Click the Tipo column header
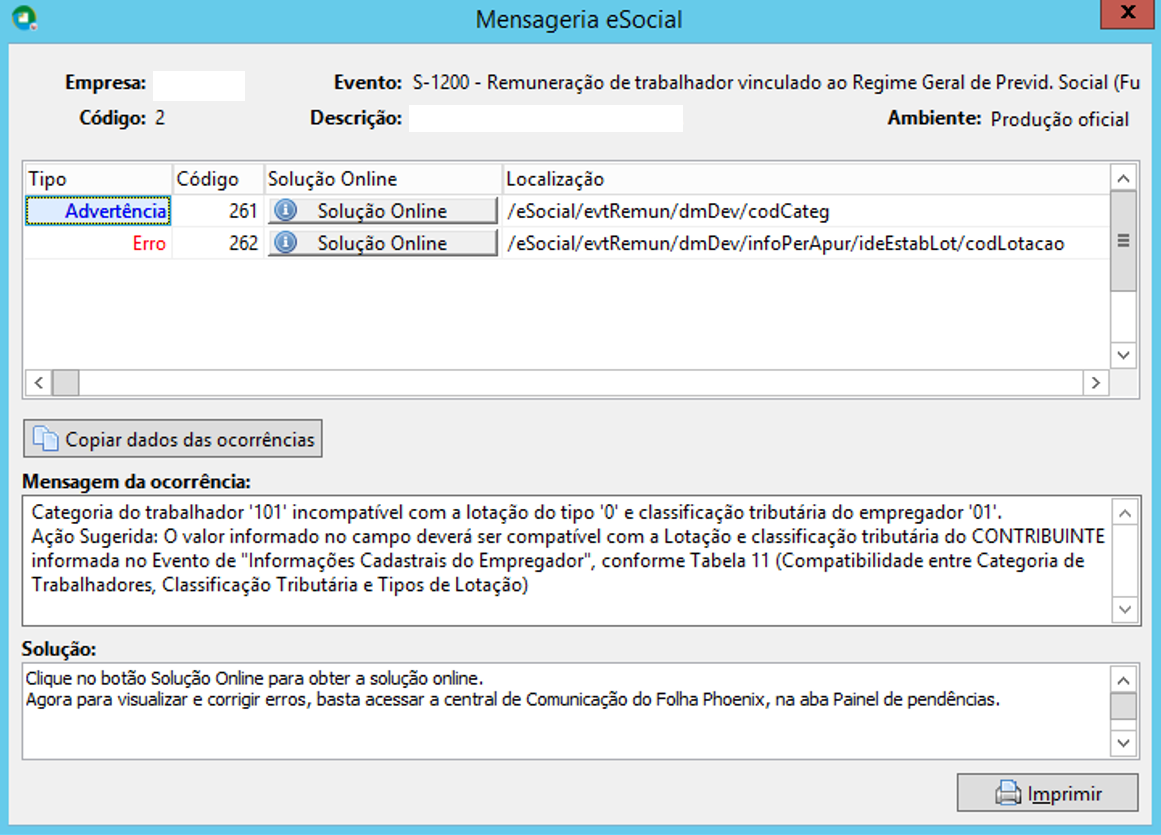The image size is (1161, 835). (98, 179)
